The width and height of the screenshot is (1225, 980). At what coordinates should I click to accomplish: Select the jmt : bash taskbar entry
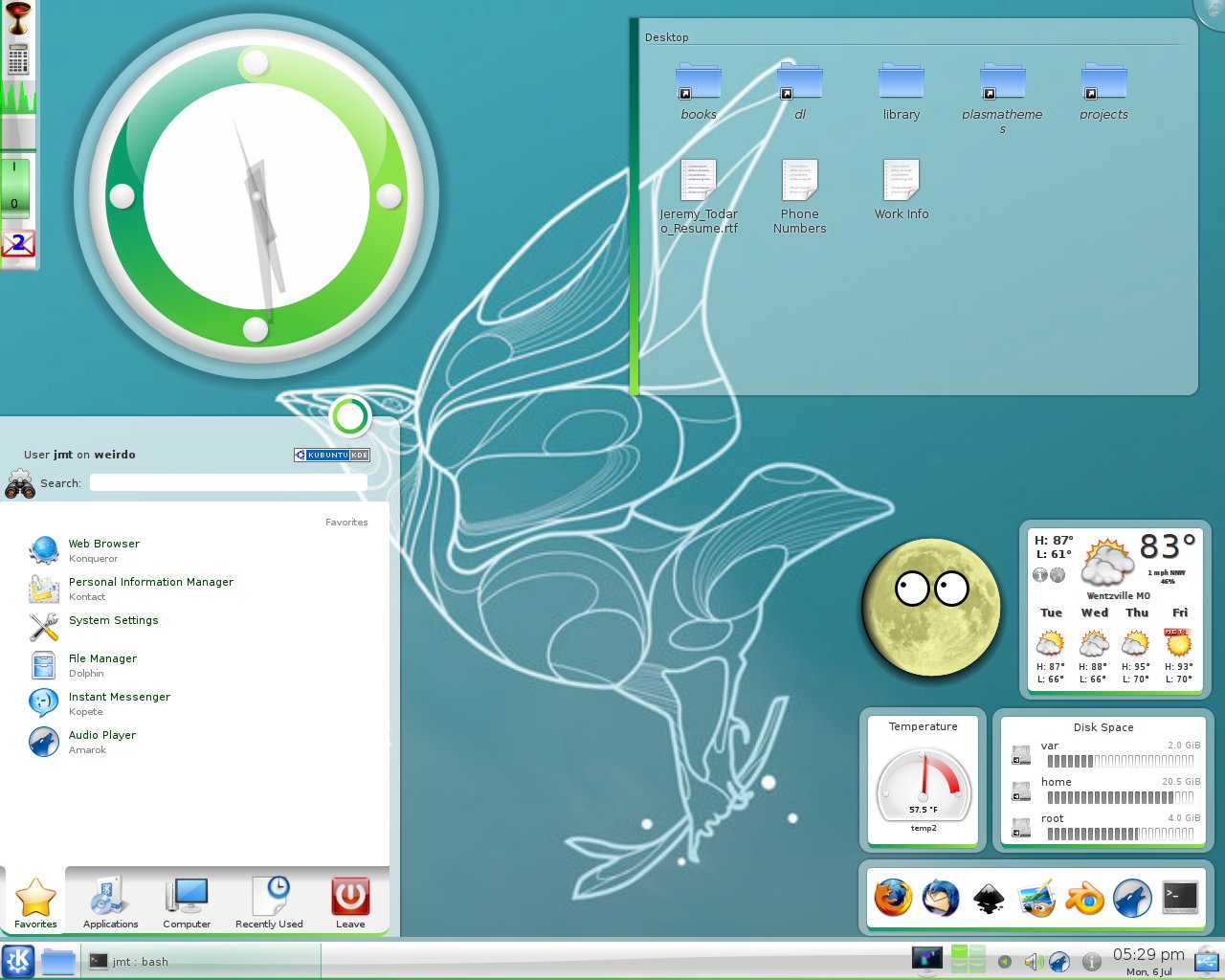point(201,961)
